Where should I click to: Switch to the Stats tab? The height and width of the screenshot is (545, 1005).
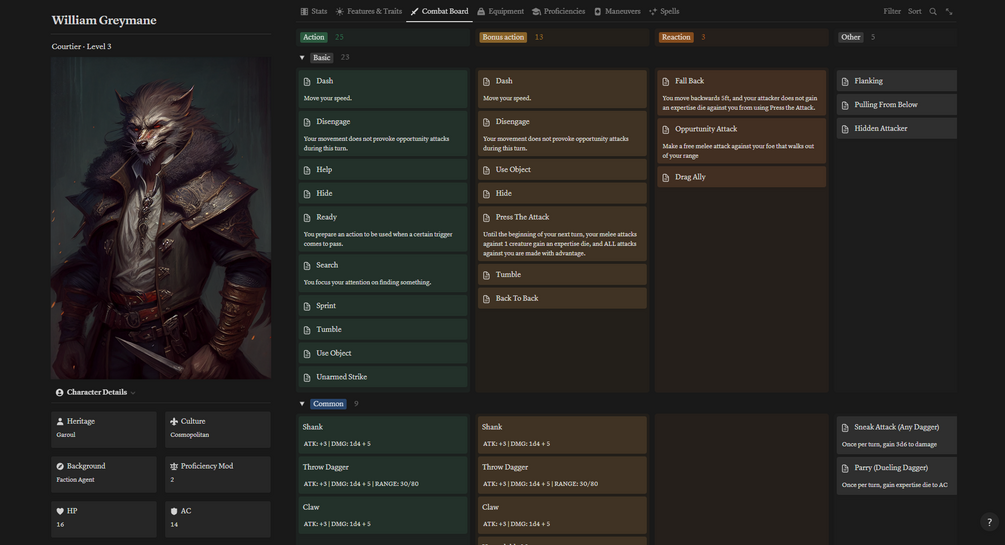click(x=313, y=12)
